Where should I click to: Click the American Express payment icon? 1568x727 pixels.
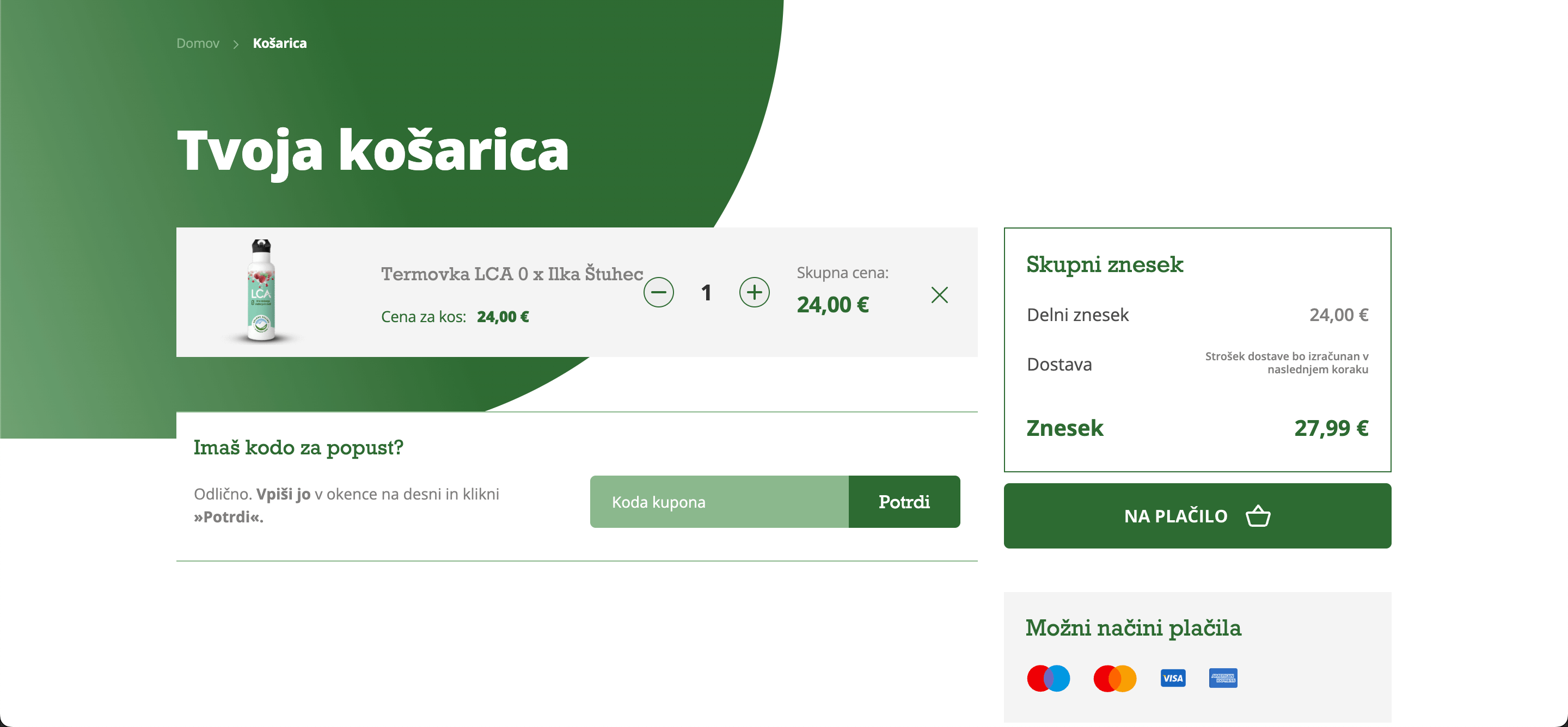pyautogui.click(x=1223, y=677)
